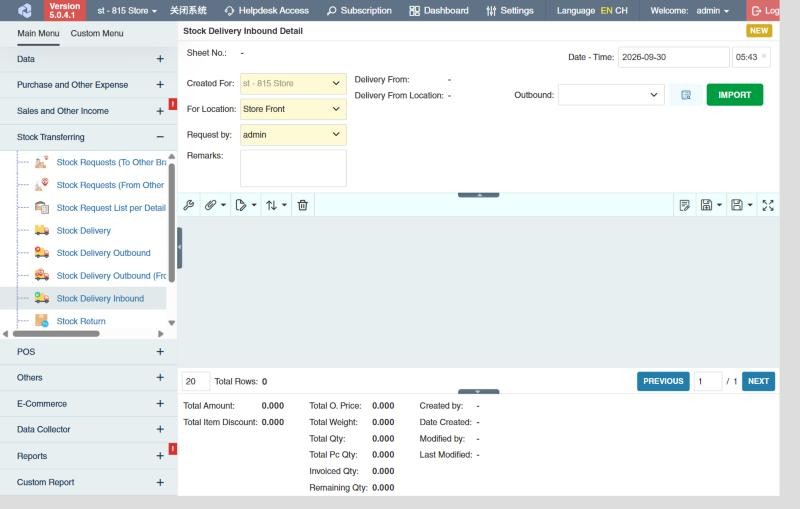Viewport: 800px width, 509px height.
Task: Collapse the header panel using top handle
Action: 479,195
